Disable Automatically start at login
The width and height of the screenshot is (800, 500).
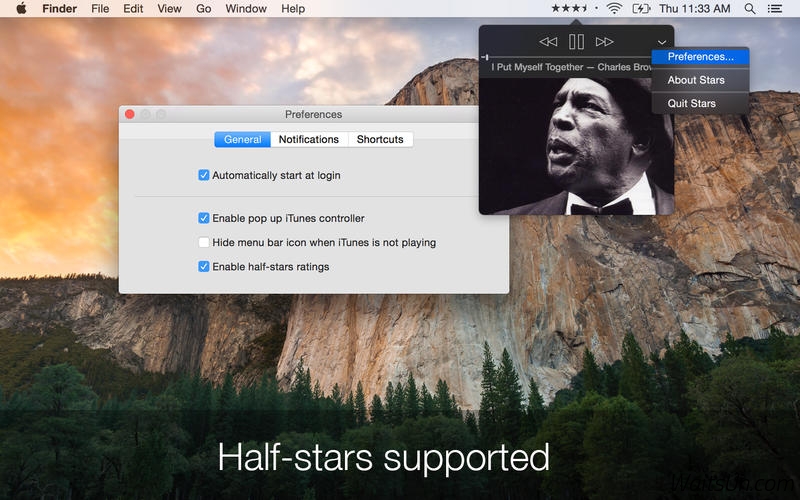tap(204, 175)
